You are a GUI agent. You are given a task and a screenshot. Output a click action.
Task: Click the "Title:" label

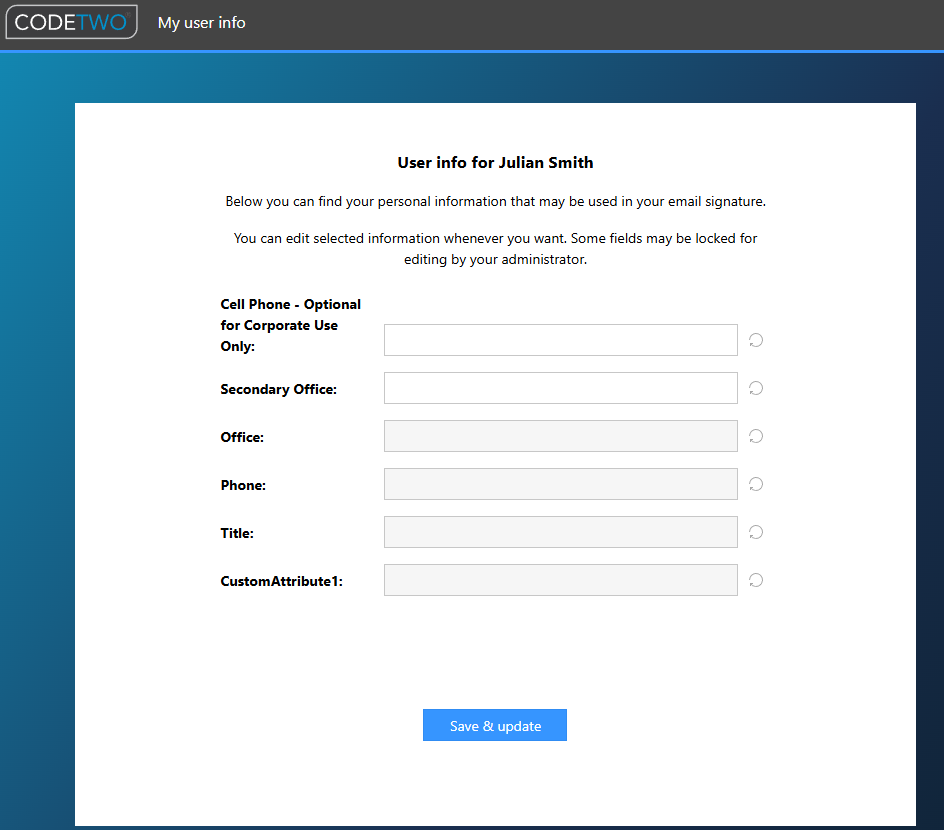coord(237,533)
